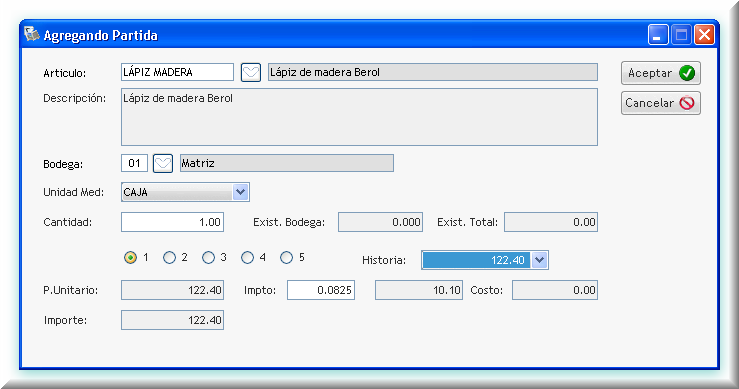Close the Agregando Partida window
This screenshot has width=739, height=389.
(704, 34)
